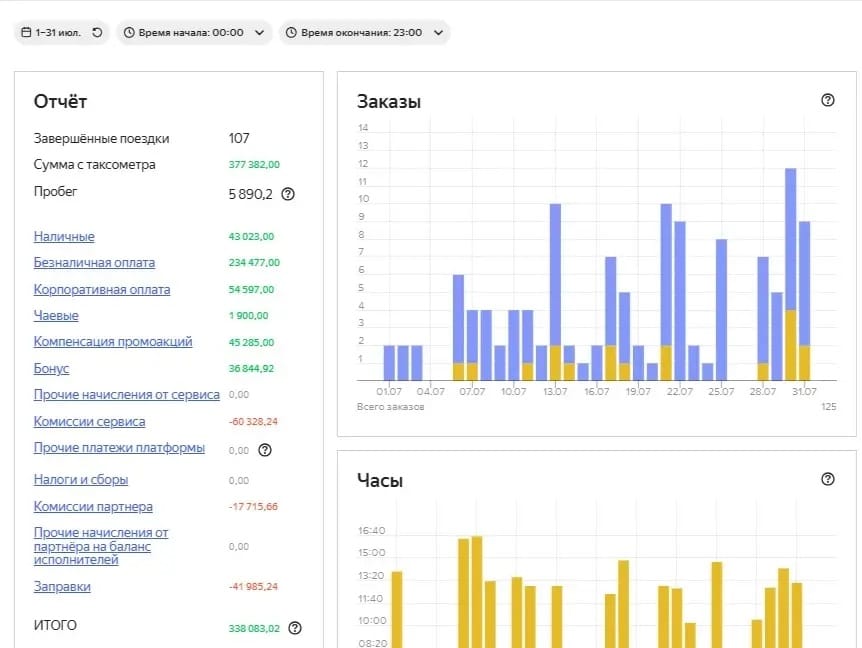Reset the date range with the circular arrow
The image size is (862, 648).
(97, 32)
